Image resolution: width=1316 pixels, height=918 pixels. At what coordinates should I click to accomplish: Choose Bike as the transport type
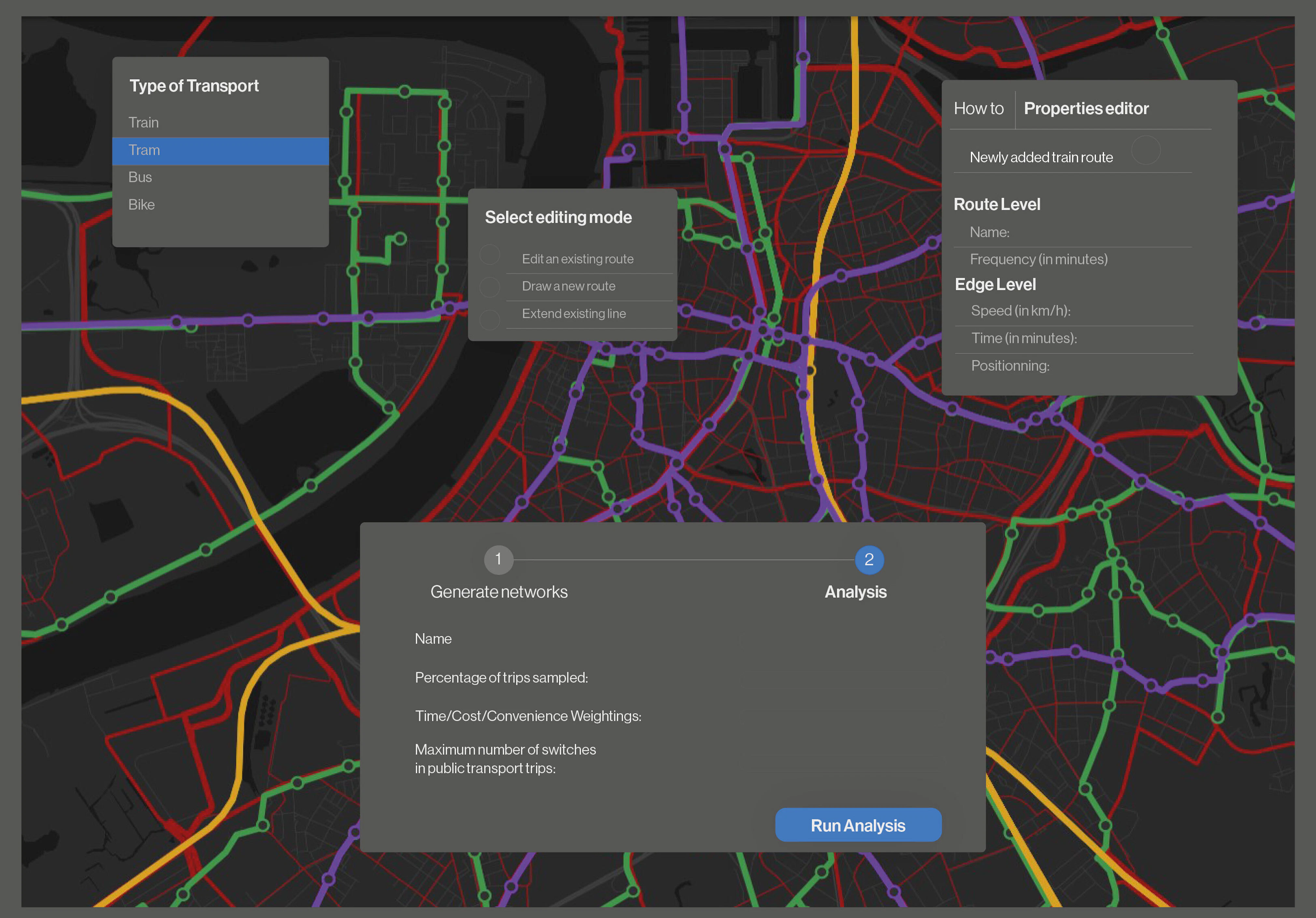click(220, 205)
